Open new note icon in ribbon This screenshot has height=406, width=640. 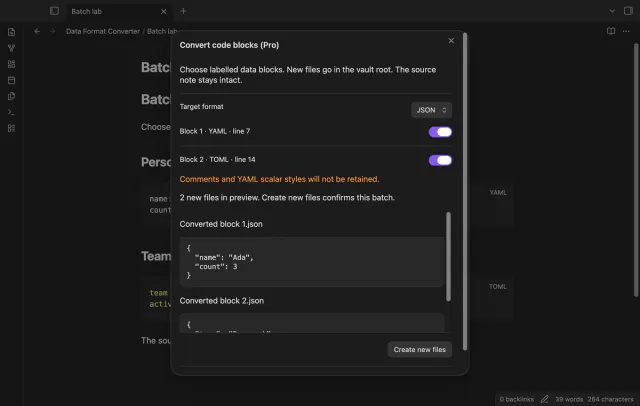(x=11, y=32)
